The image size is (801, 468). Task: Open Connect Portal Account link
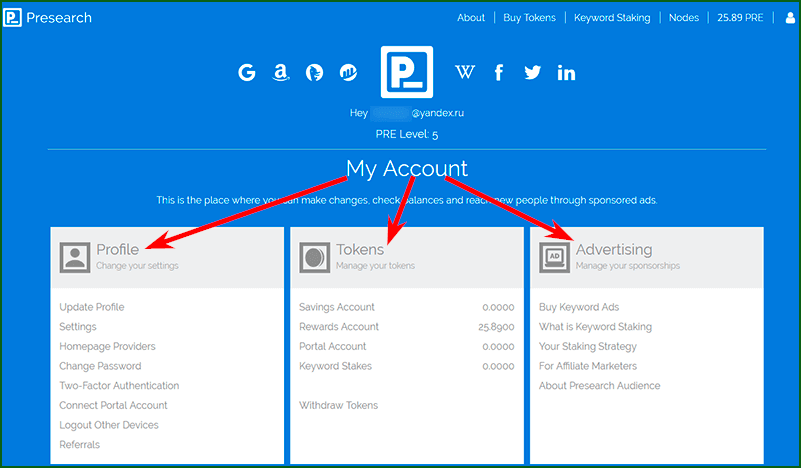113,405
